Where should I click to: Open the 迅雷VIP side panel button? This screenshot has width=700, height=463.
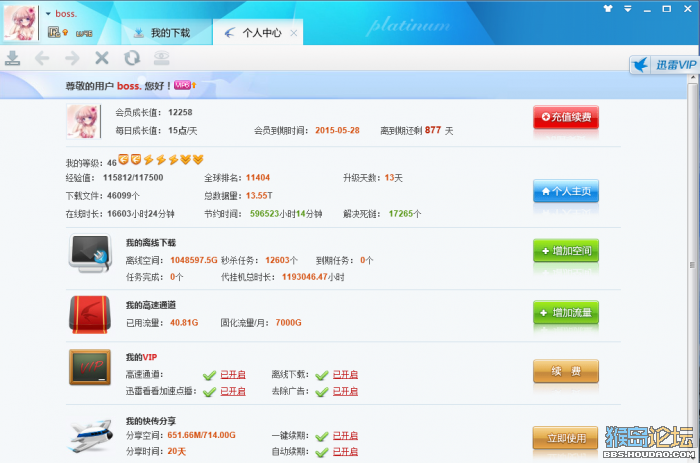664,65
